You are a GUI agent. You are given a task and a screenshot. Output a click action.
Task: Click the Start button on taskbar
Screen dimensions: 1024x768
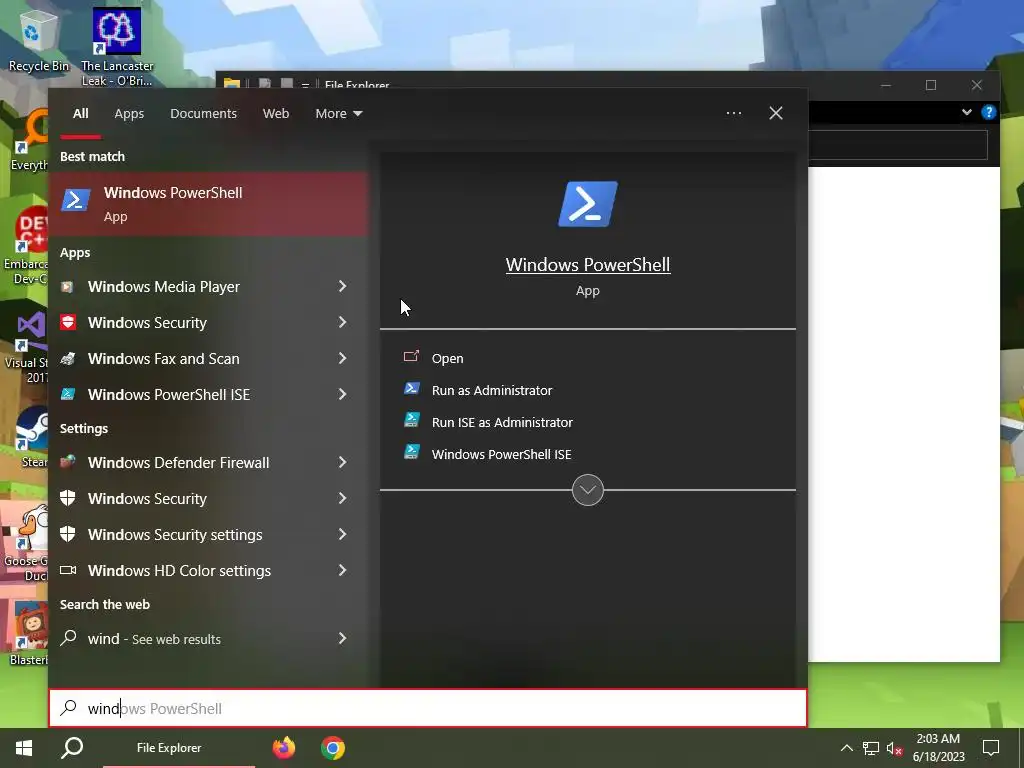click(24, 748)
